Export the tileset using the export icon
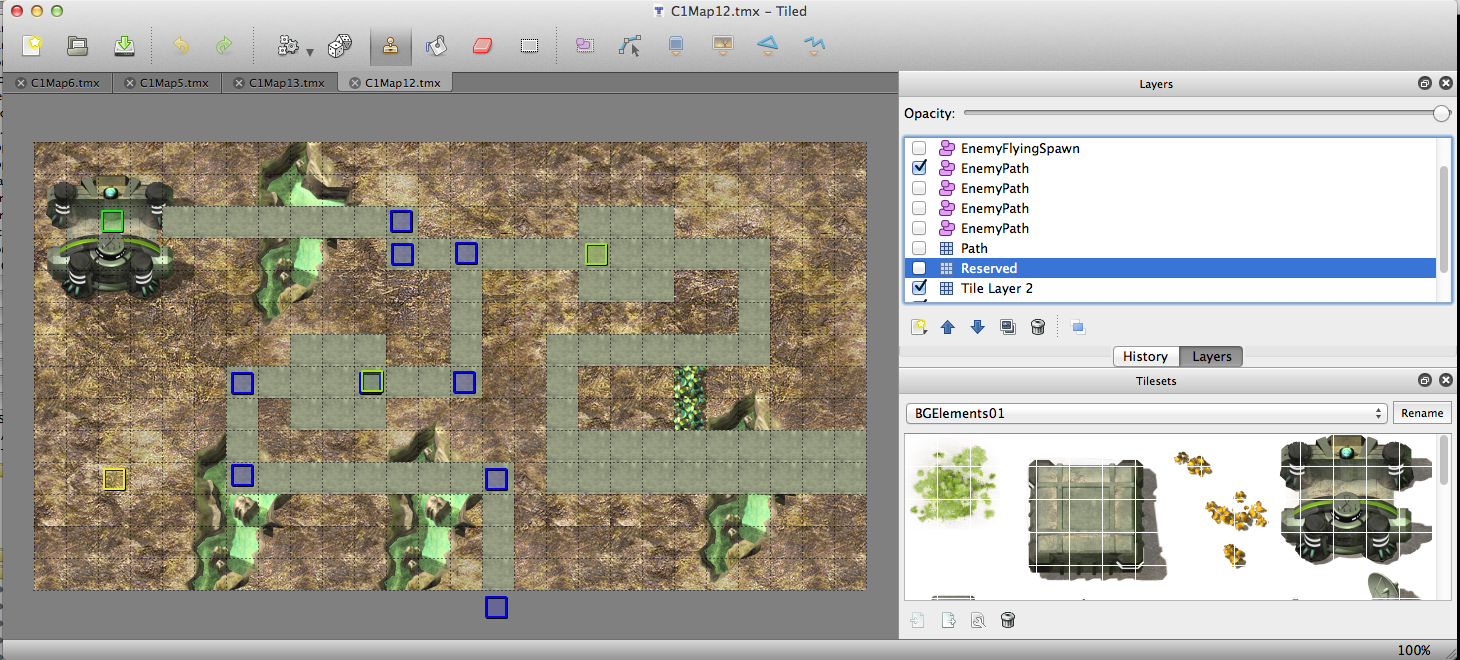1460x660 pixels. coord(948,621)
